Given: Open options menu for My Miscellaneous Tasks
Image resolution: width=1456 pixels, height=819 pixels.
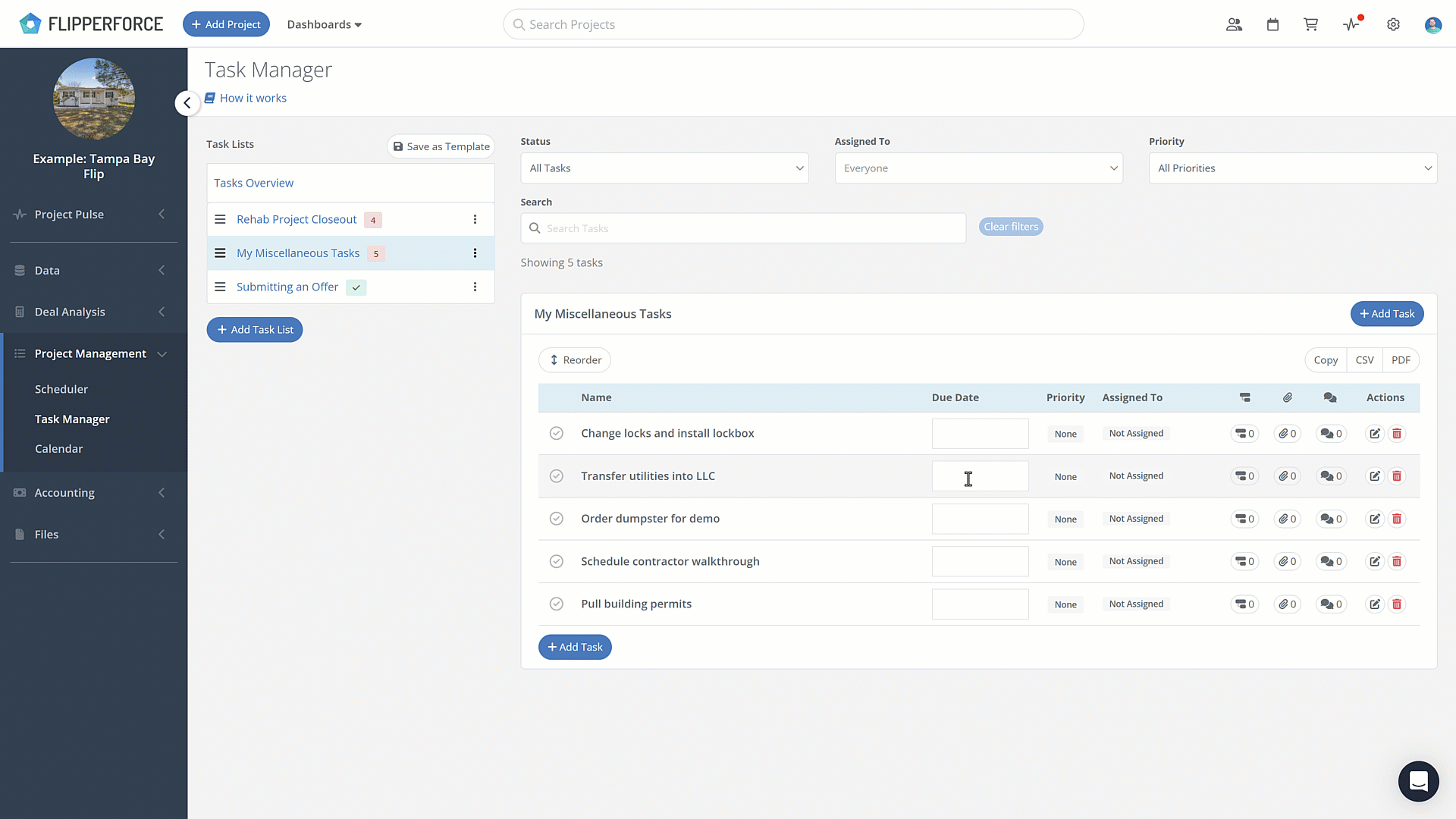Looking at the screenshot, I should coord(475,253).
